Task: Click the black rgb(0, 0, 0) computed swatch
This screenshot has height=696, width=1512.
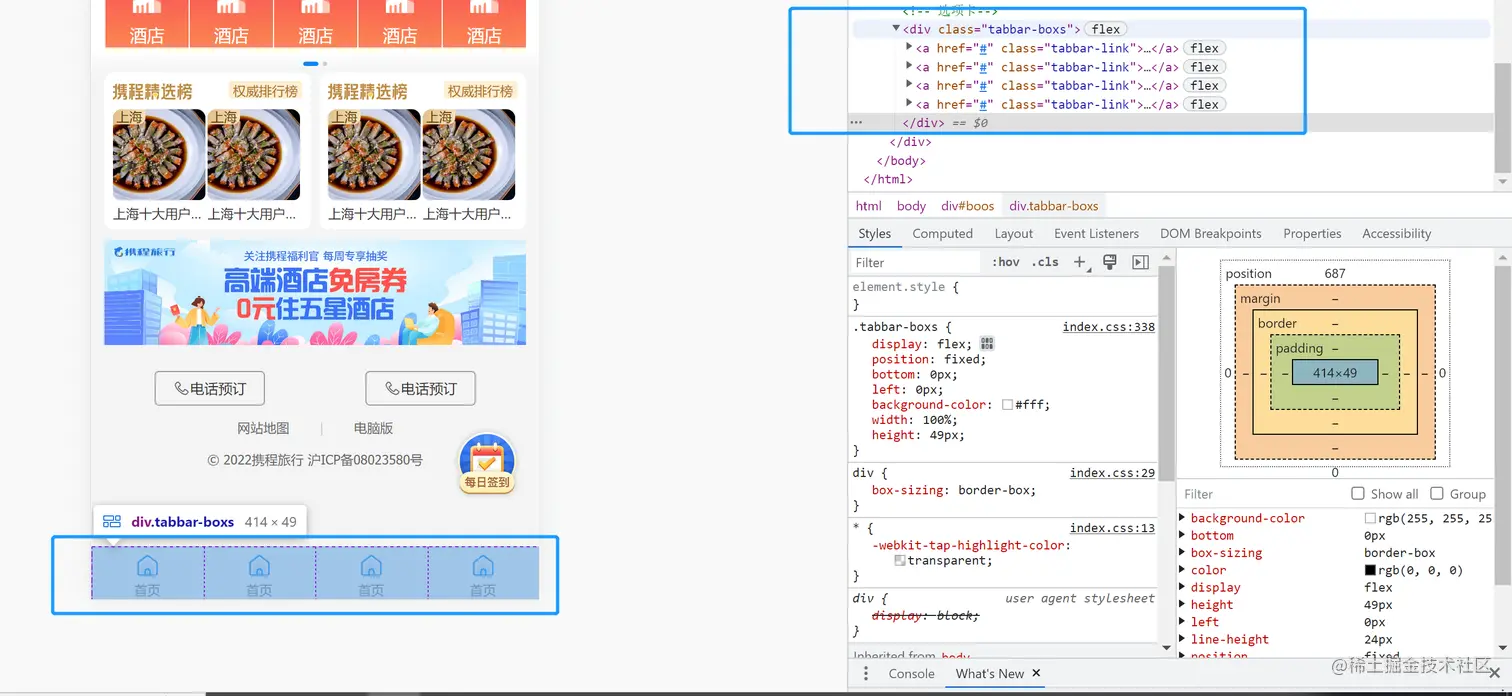Action: (1370, 570)
